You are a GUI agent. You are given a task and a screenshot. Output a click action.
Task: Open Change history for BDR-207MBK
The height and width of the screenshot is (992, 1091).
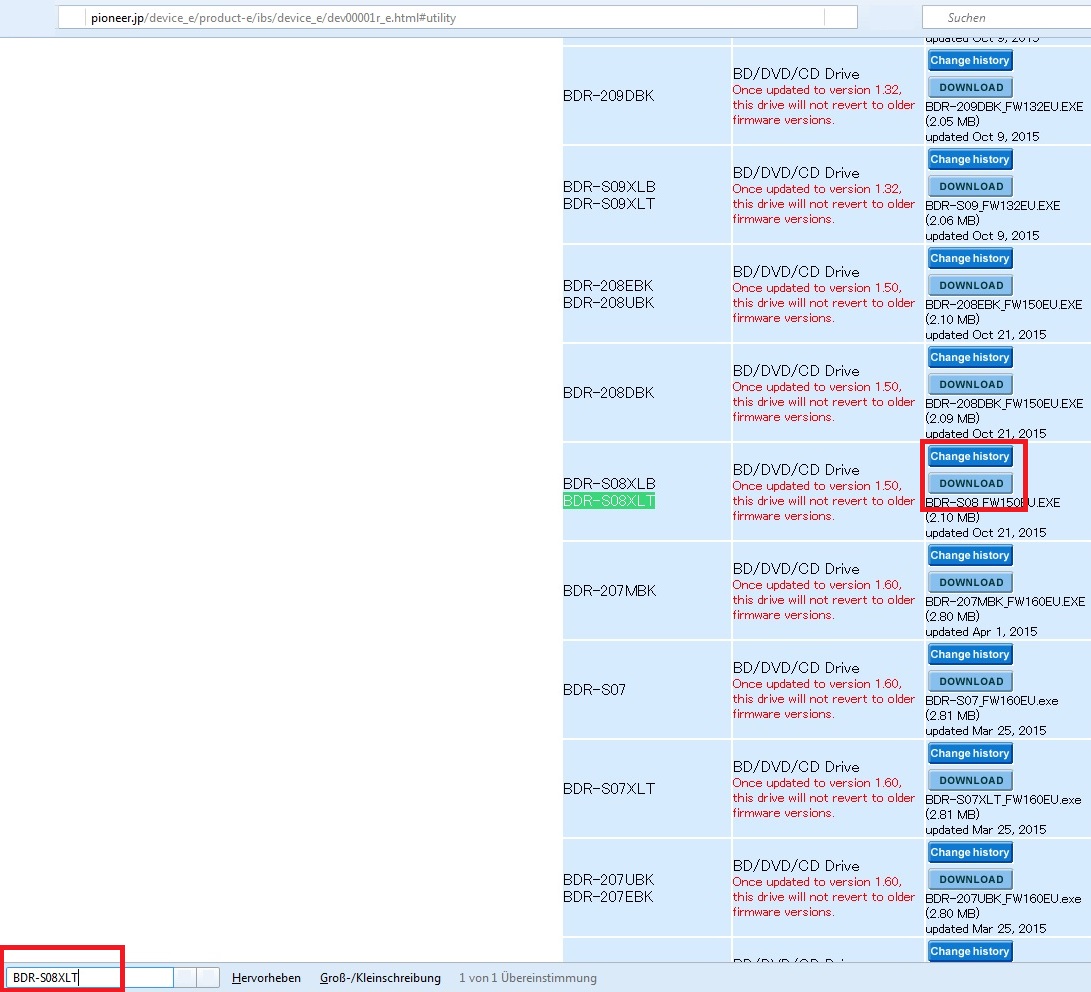[970, 555]
